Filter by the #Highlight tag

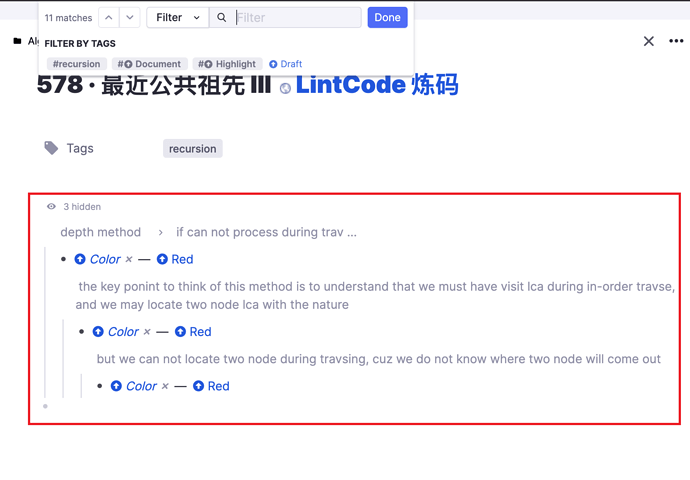[227, 64]
